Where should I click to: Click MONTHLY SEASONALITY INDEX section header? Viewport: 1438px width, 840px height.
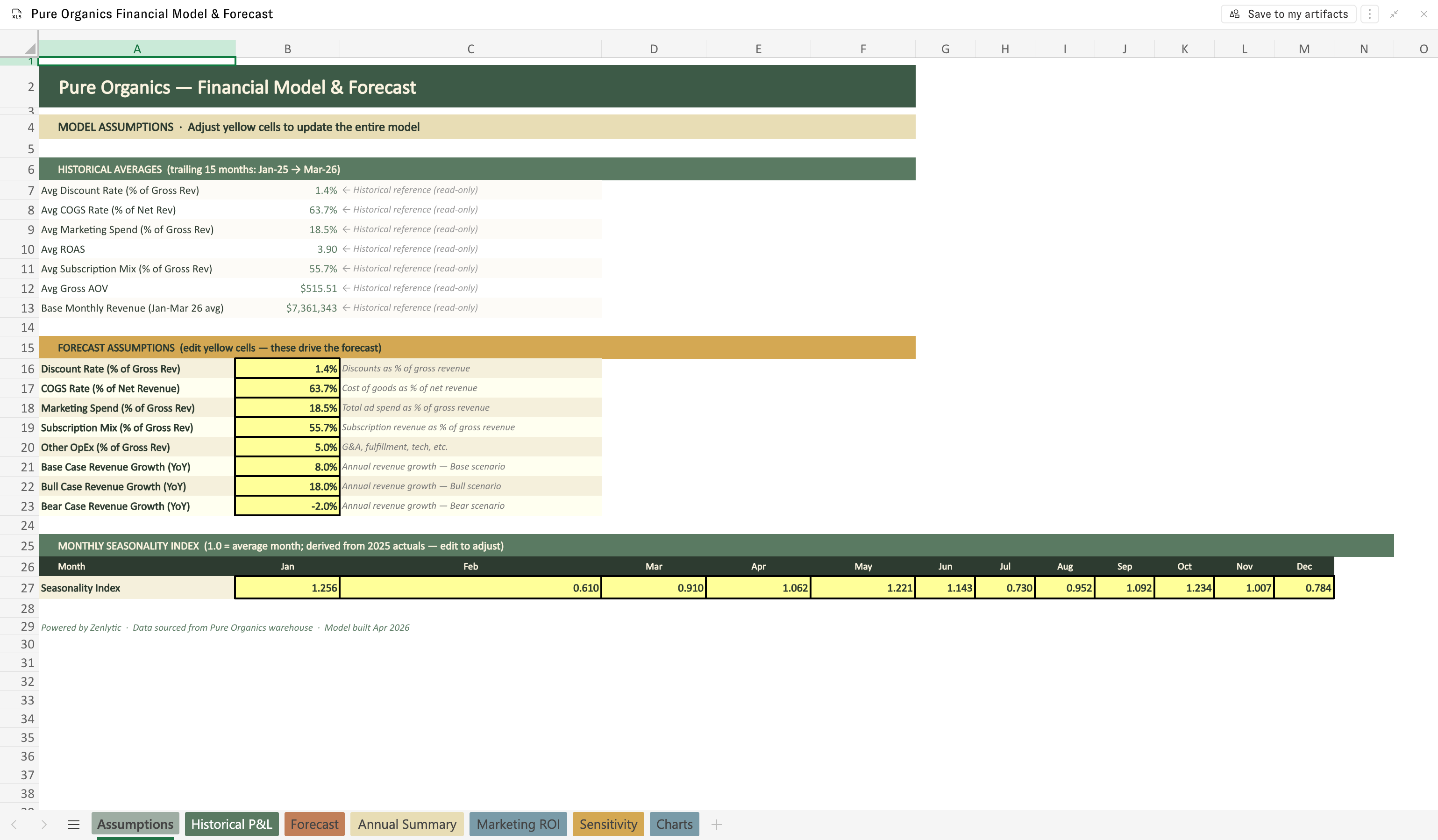pyautogui.click(x=716, y=546)
